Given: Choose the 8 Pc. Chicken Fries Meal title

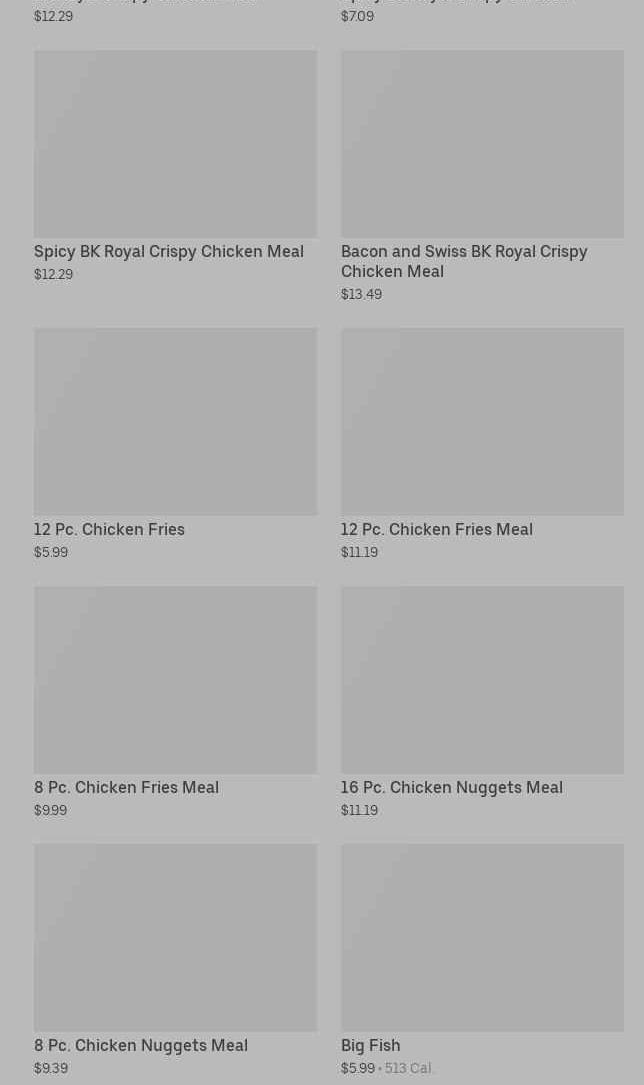Looking at the screenshot, I should (x=126, y=788).
